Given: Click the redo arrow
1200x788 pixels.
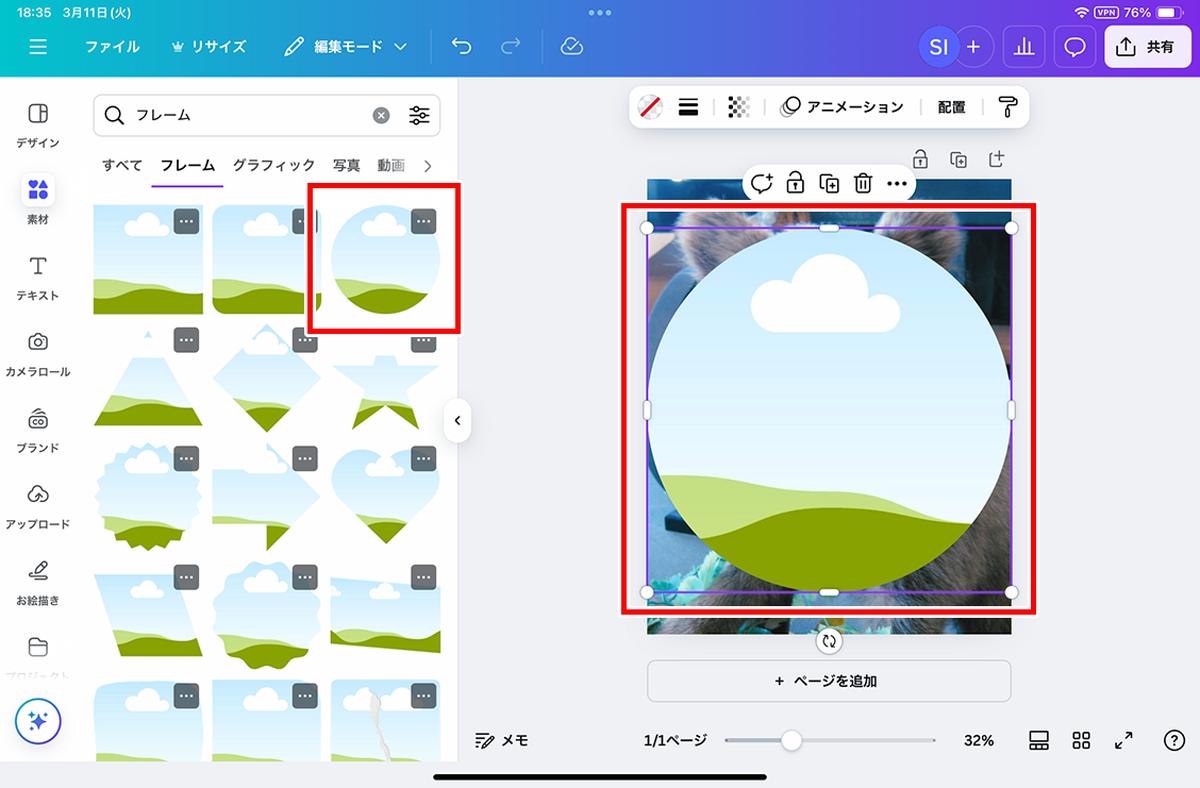Looking at the screenshot, I should tap(511, 47).
